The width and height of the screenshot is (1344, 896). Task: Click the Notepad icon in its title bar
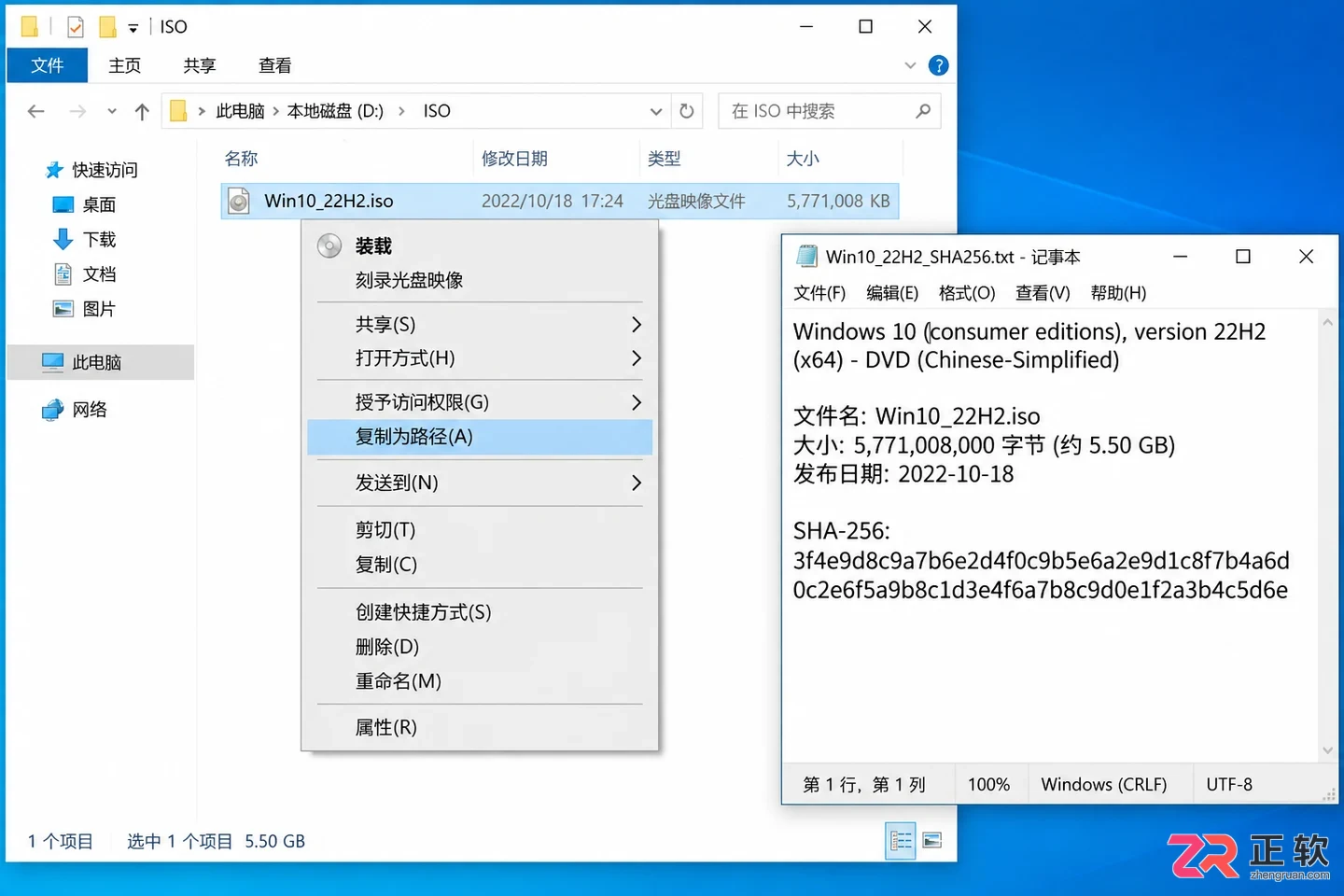coord(806,257)
